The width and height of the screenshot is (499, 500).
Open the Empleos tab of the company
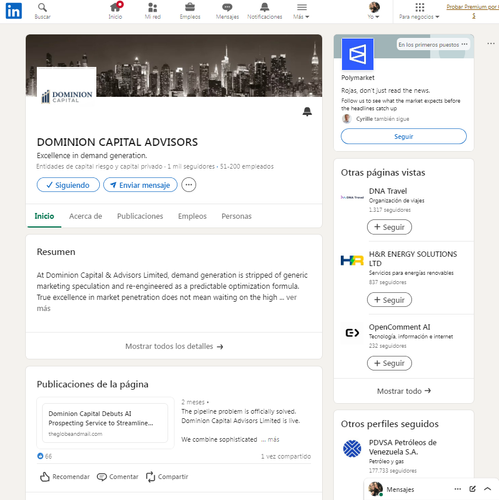point(192,216)
